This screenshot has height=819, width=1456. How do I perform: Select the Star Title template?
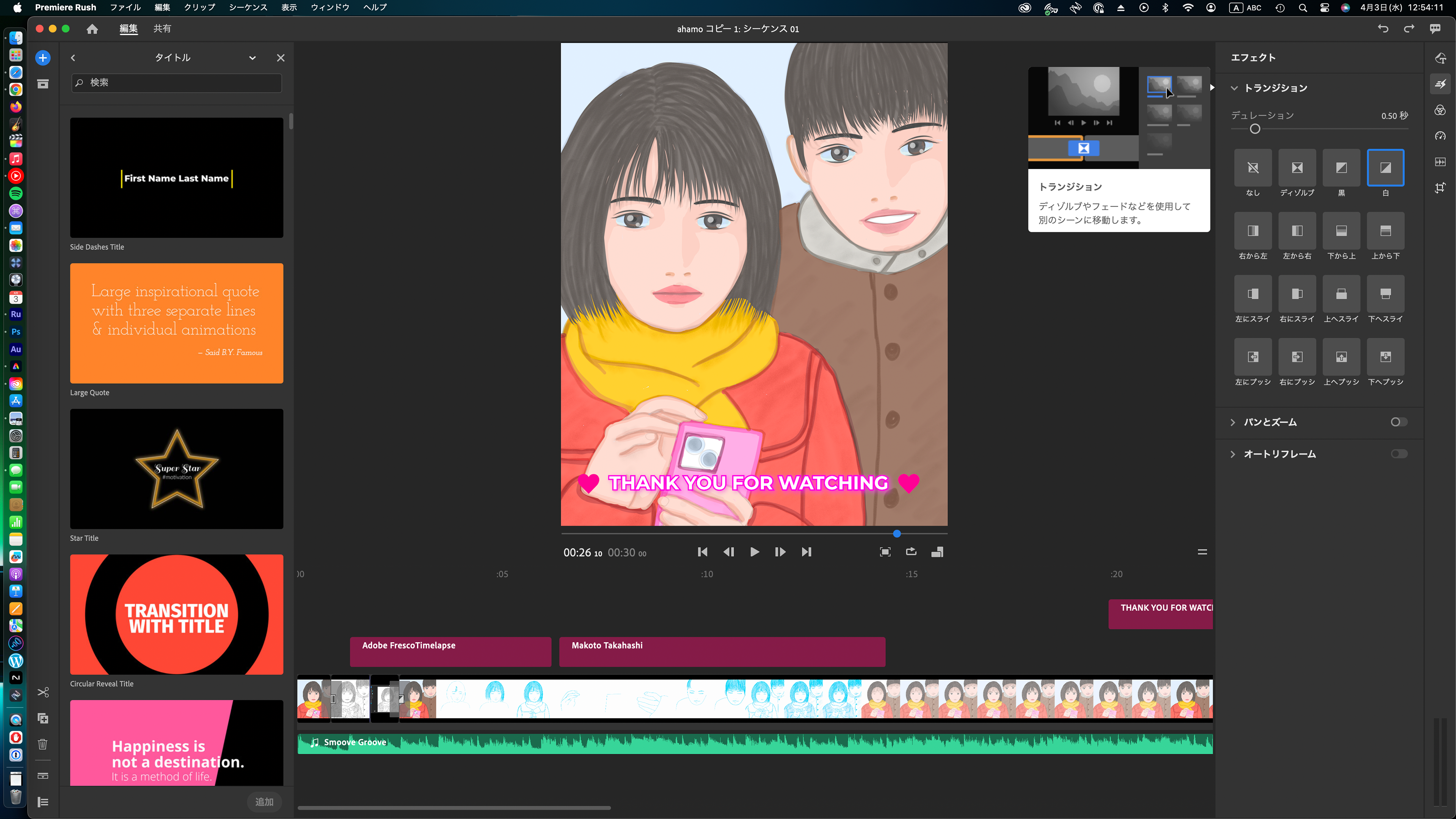[176, 469]
